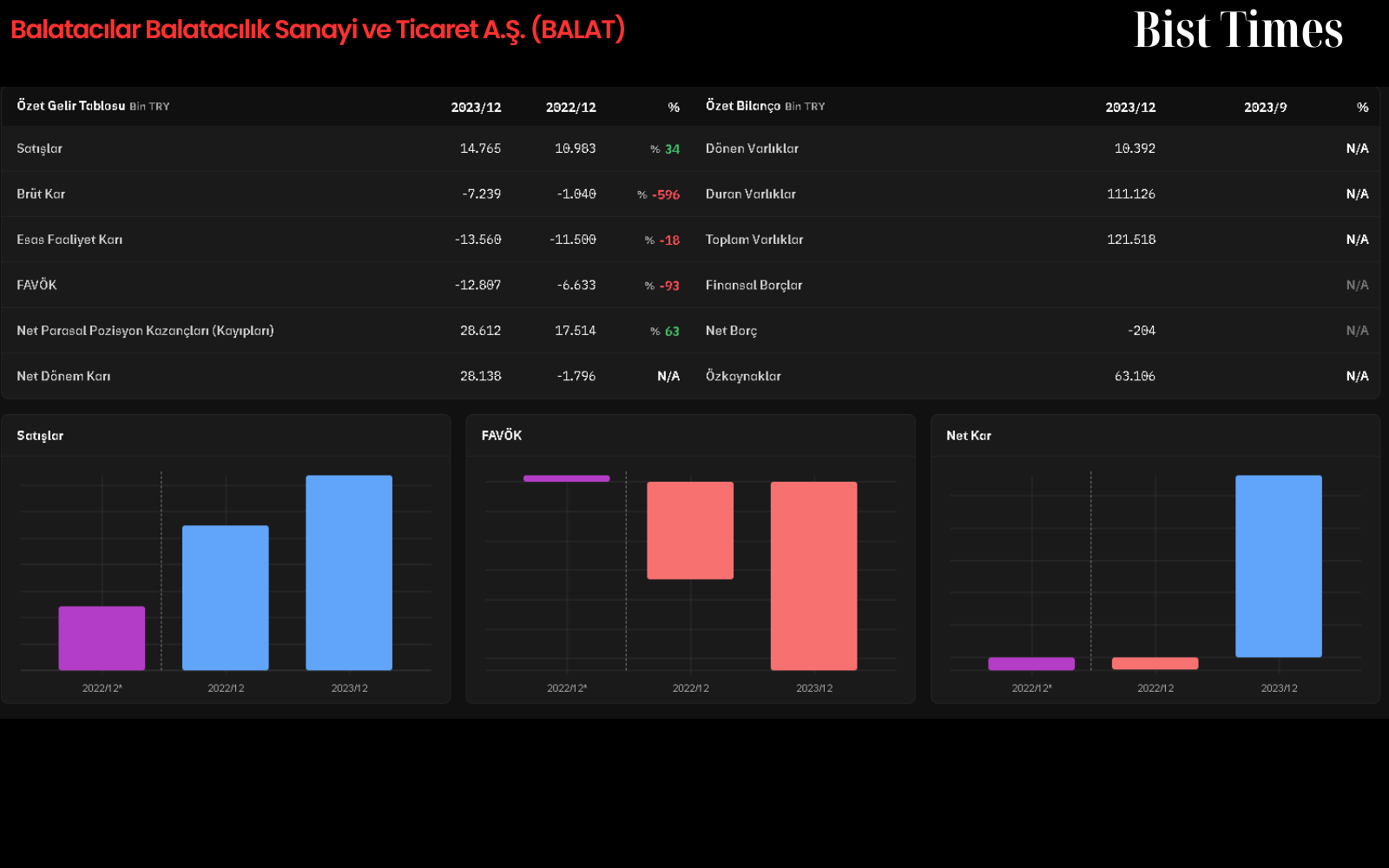Click the Dönen Varlıklar row label

(752, 148)
